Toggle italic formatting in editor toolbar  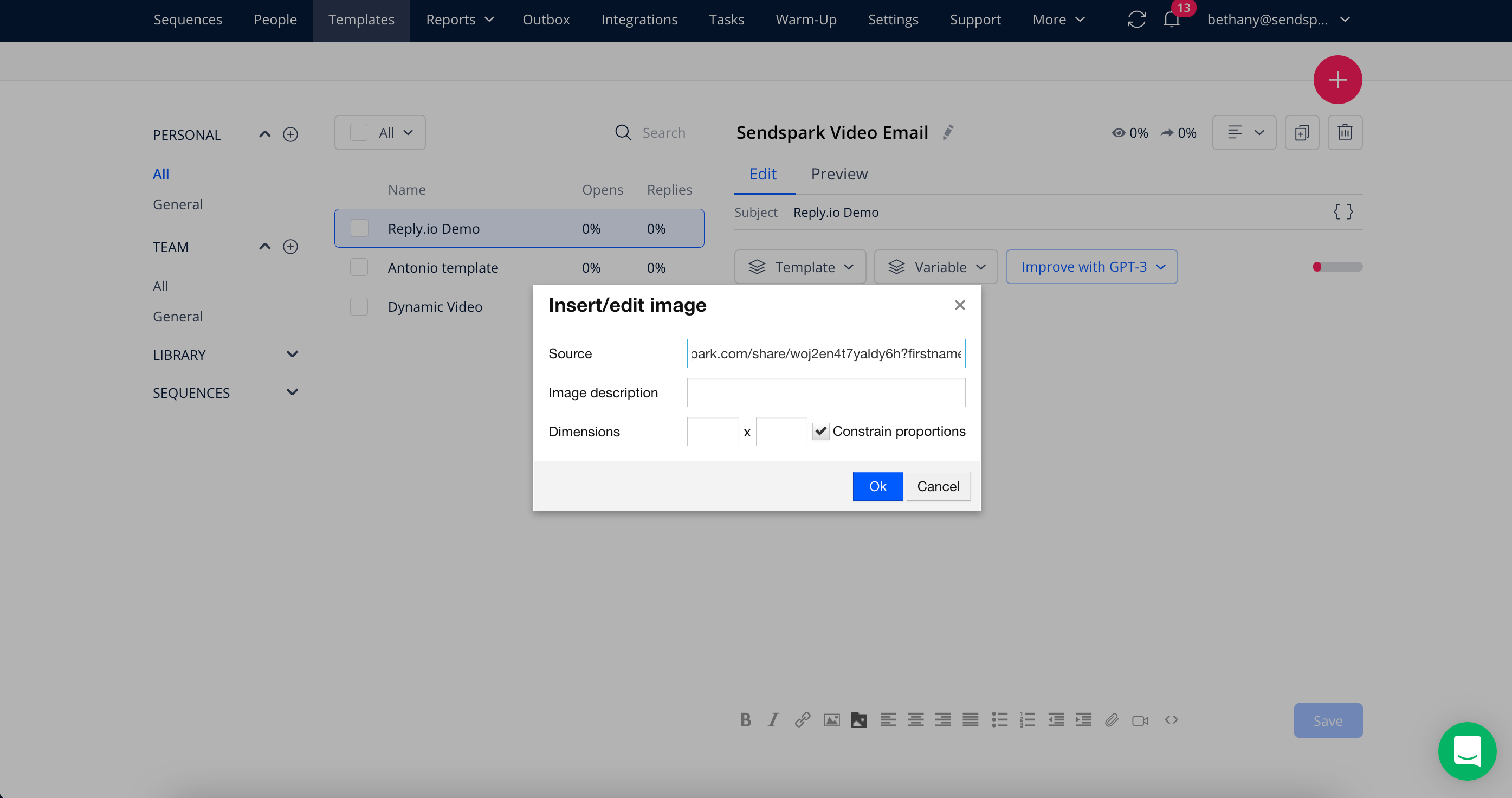(773, 720)
